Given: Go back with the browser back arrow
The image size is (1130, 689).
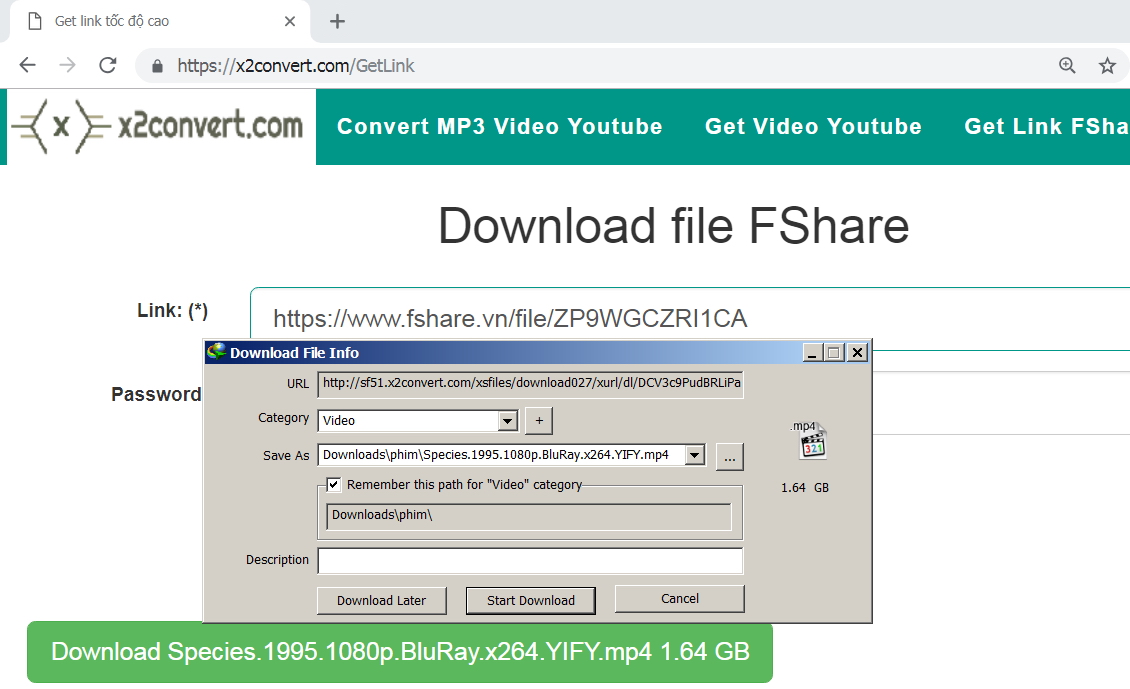Looking at the screenshot, I should (27, 66).
